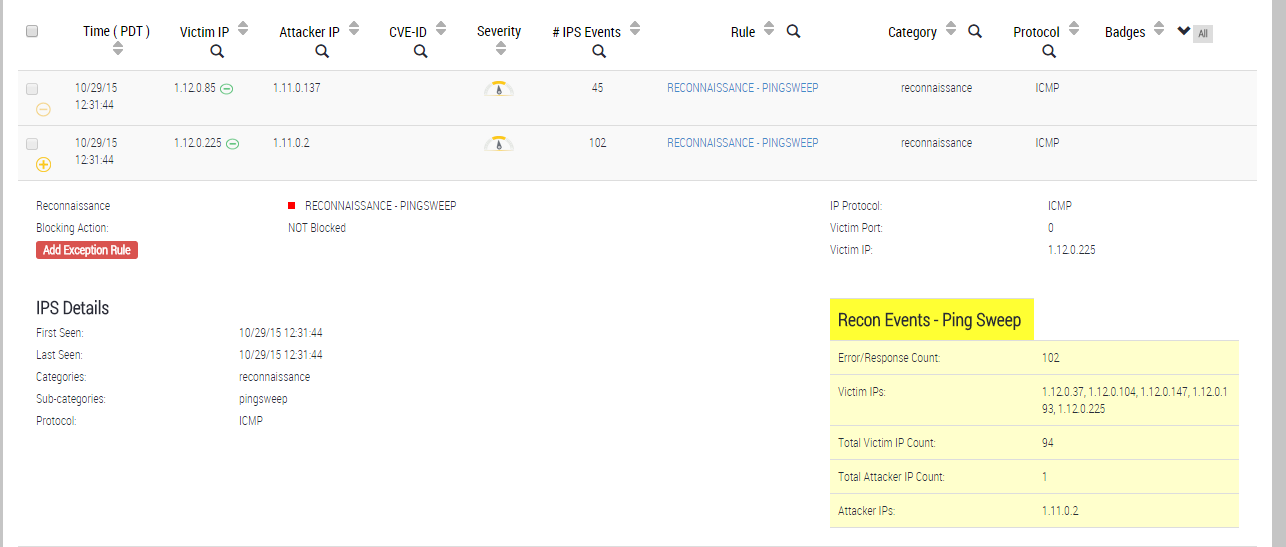Open search for Attacker IP column
Viewport: 1286px width, 547px height.
click(322, 52)
